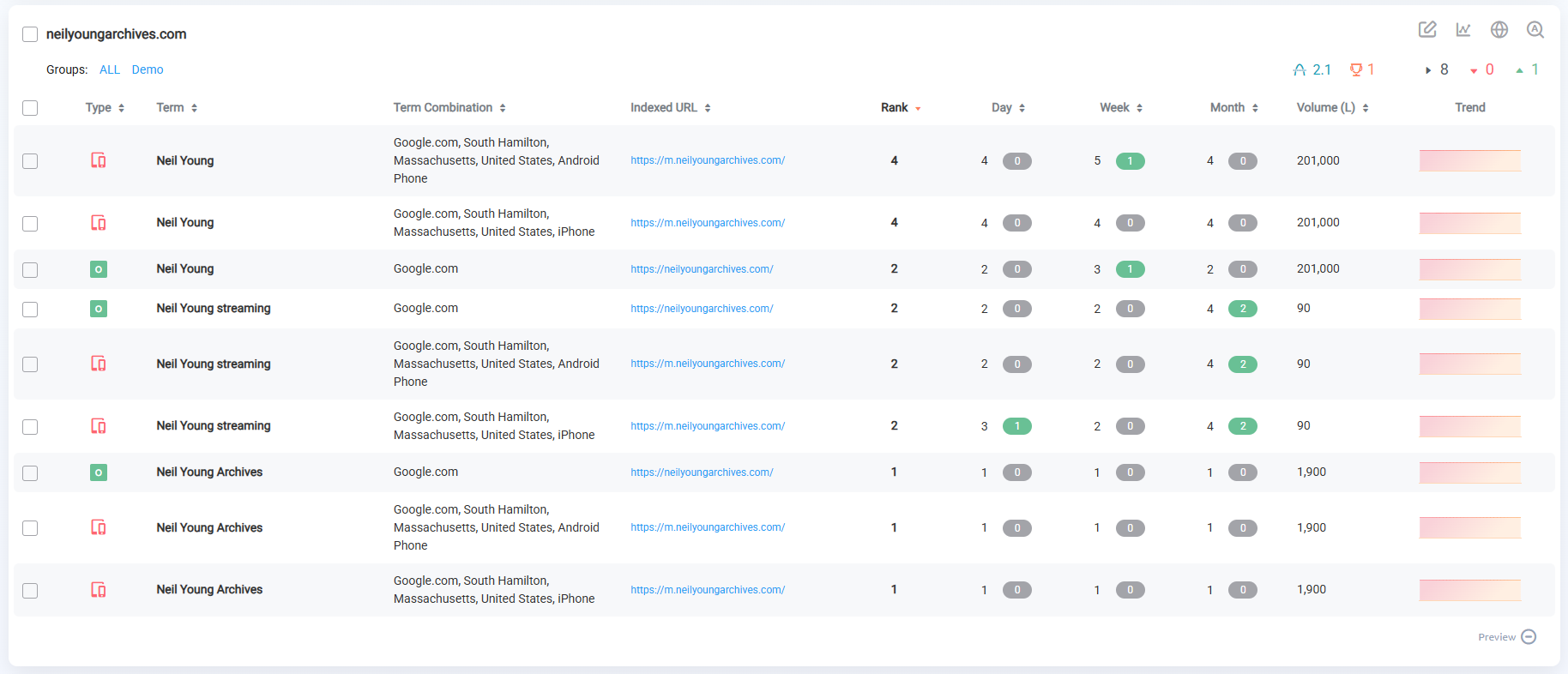Click trend bar for Neil Young streaming Google.com row
Viewport: 1568px width, 674px height.
[1470, 309]
